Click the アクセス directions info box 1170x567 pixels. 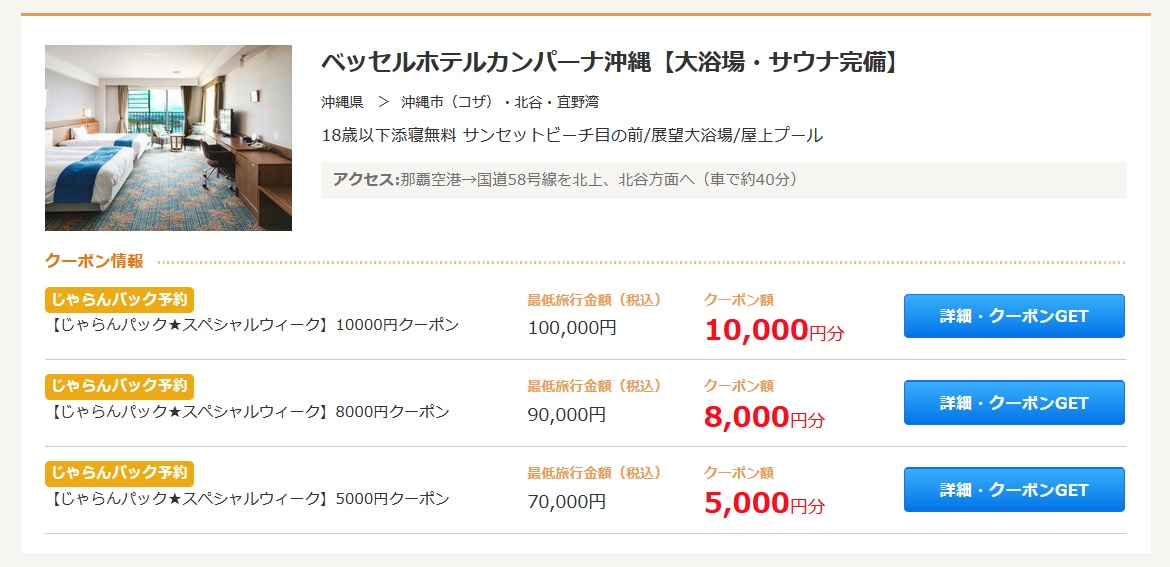723,180
